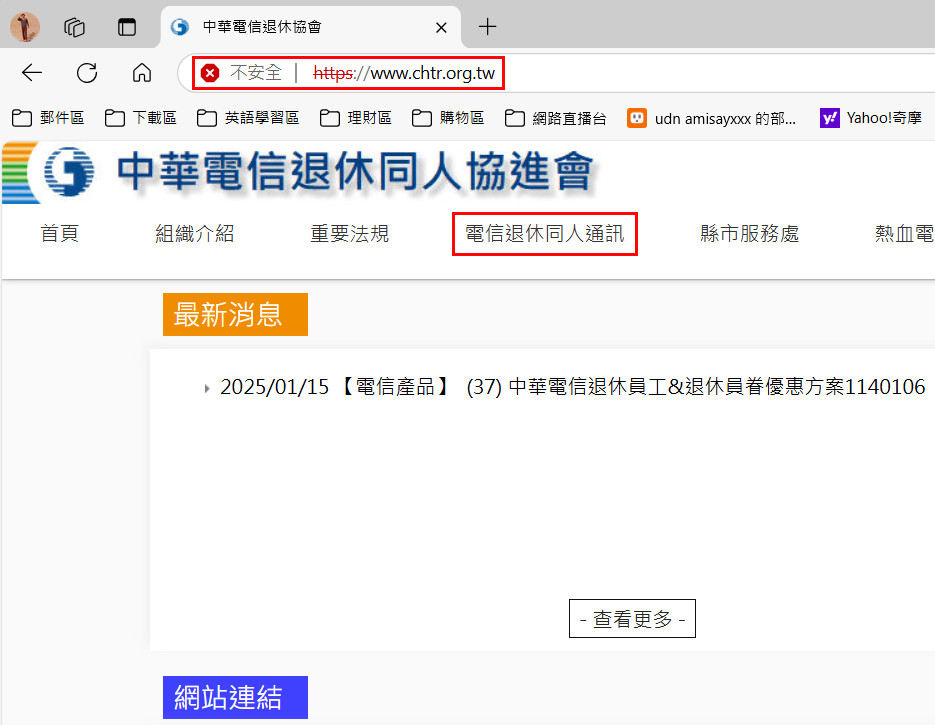
Task: Click the not secure warning icon
Action: [210, 73]
